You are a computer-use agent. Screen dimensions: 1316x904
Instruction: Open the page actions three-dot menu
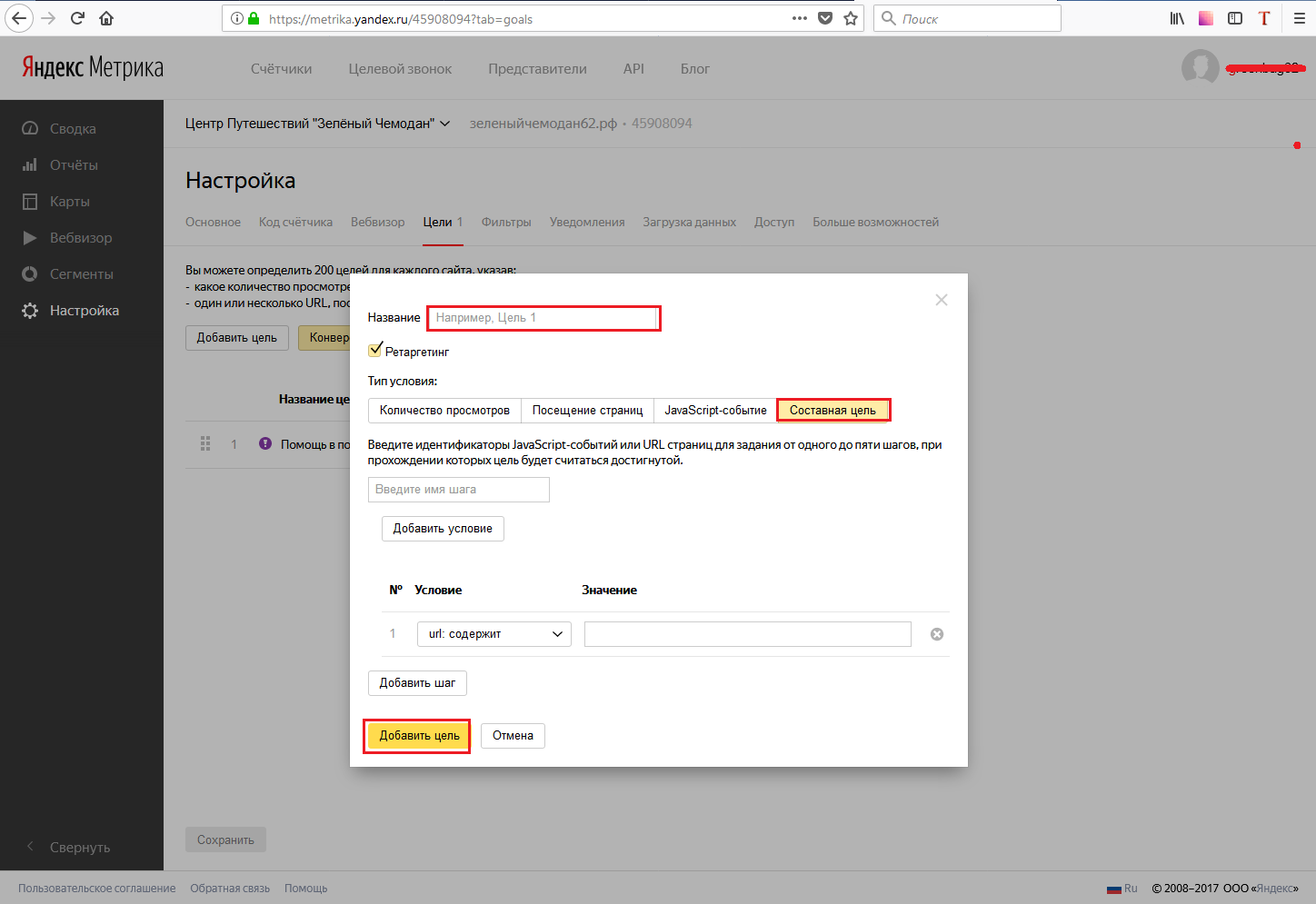click(800, 18)
